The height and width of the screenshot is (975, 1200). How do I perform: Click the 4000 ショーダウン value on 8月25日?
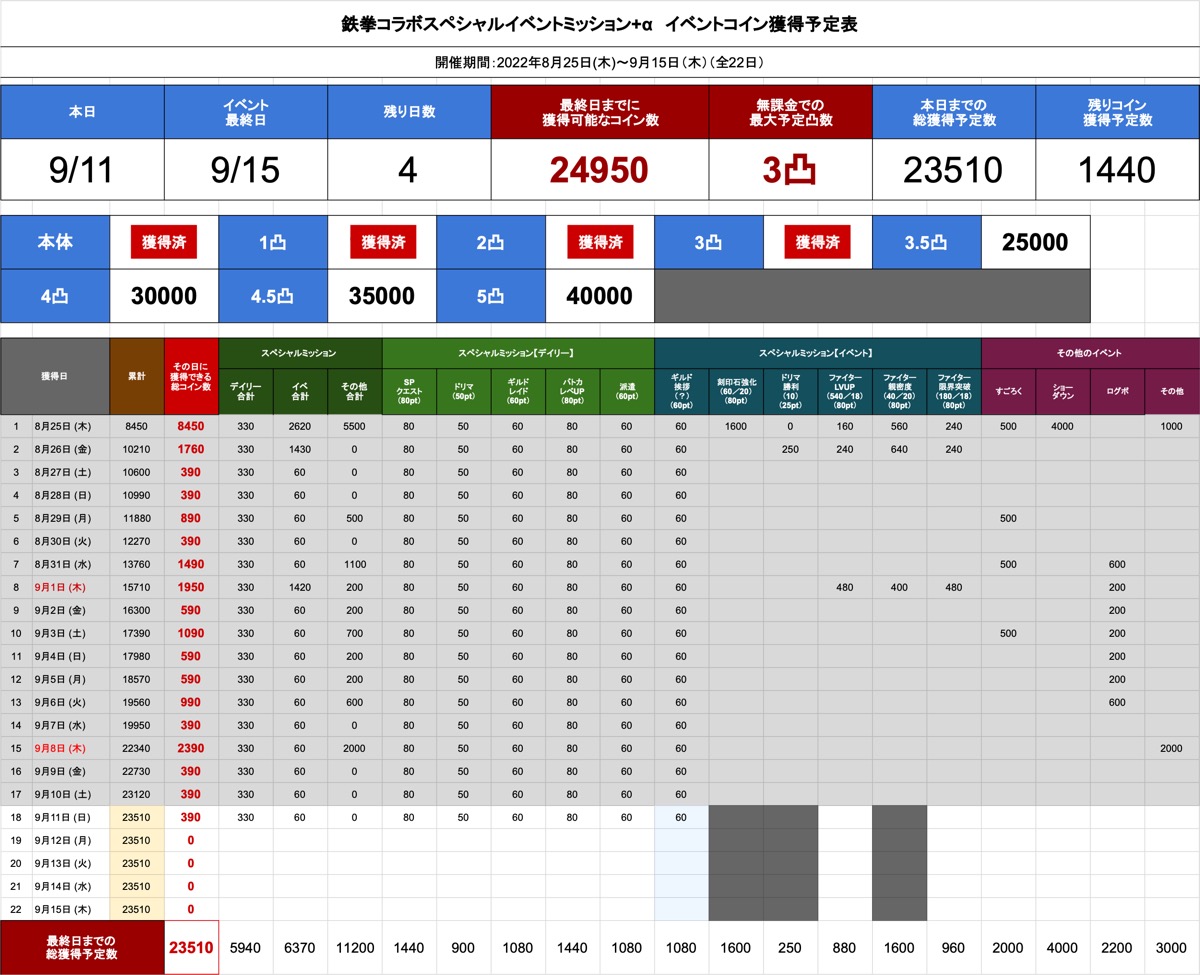pyautogui.click(x=1062, y=427)
